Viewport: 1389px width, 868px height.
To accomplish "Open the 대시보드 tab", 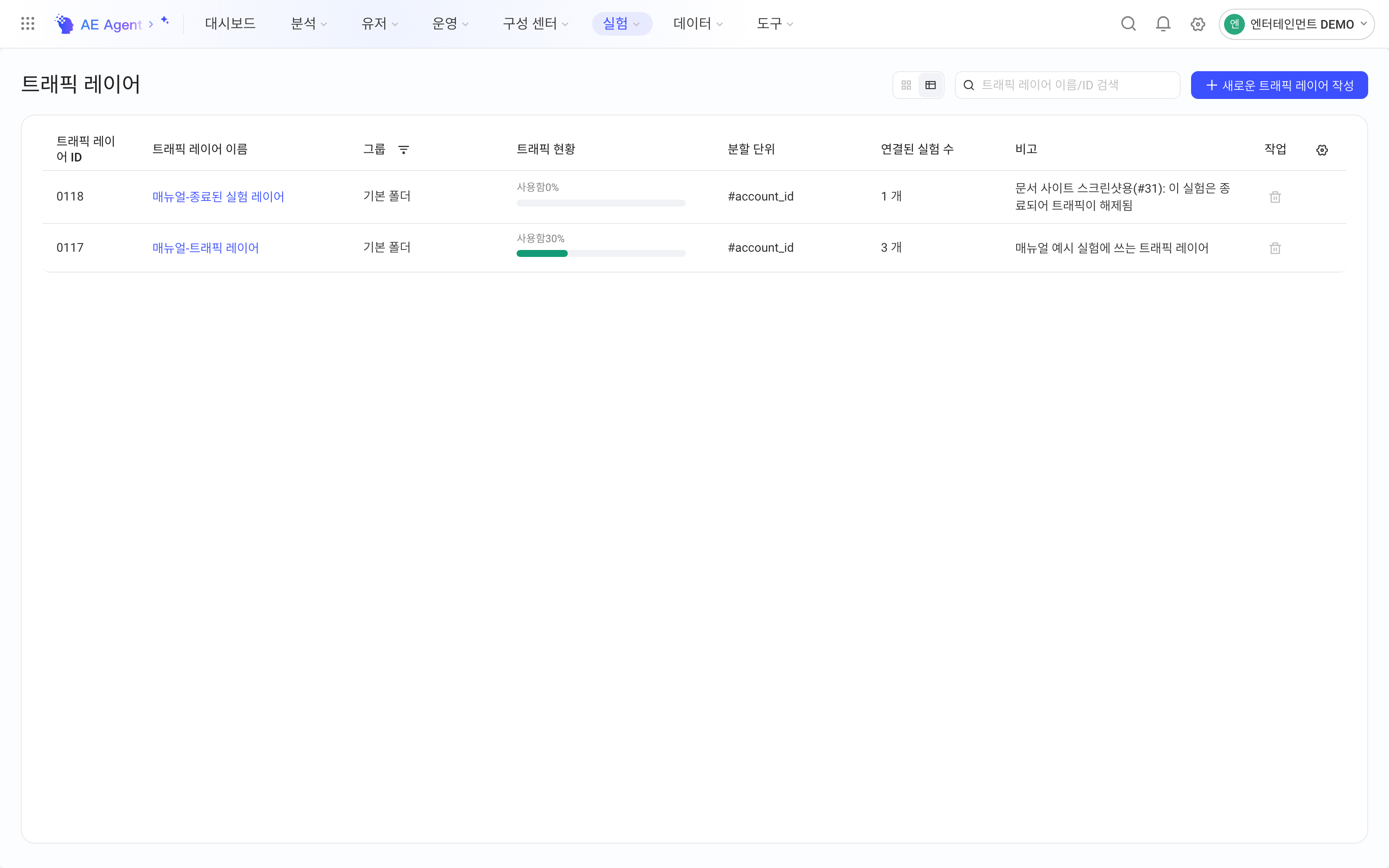I will coord(230,23).
